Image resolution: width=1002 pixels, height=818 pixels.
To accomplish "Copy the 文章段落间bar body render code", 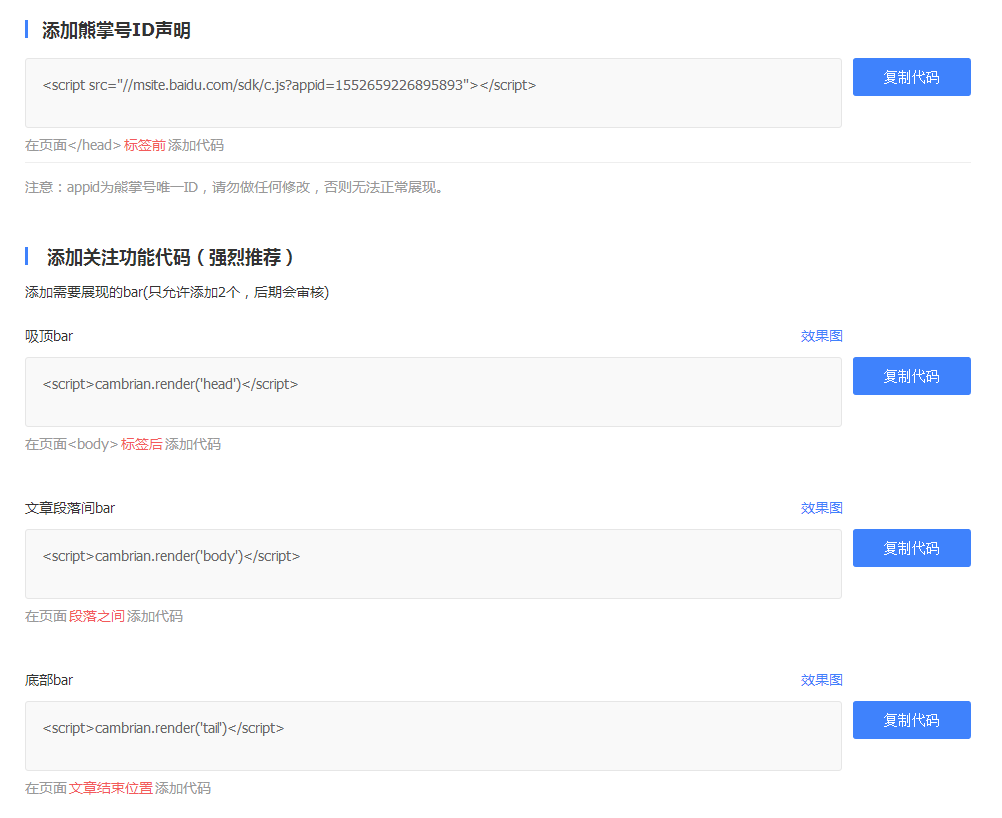I will pos(911,548).
